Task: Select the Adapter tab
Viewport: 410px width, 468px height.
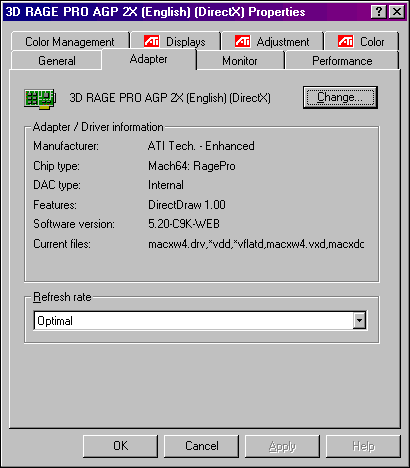Action: (149, 59)
